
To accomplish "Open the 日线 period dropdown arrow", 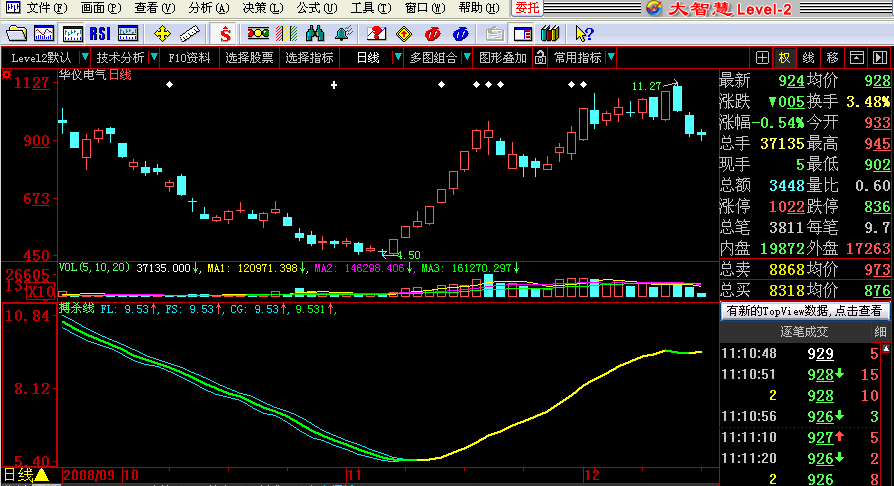I will [x=398, y=57].
